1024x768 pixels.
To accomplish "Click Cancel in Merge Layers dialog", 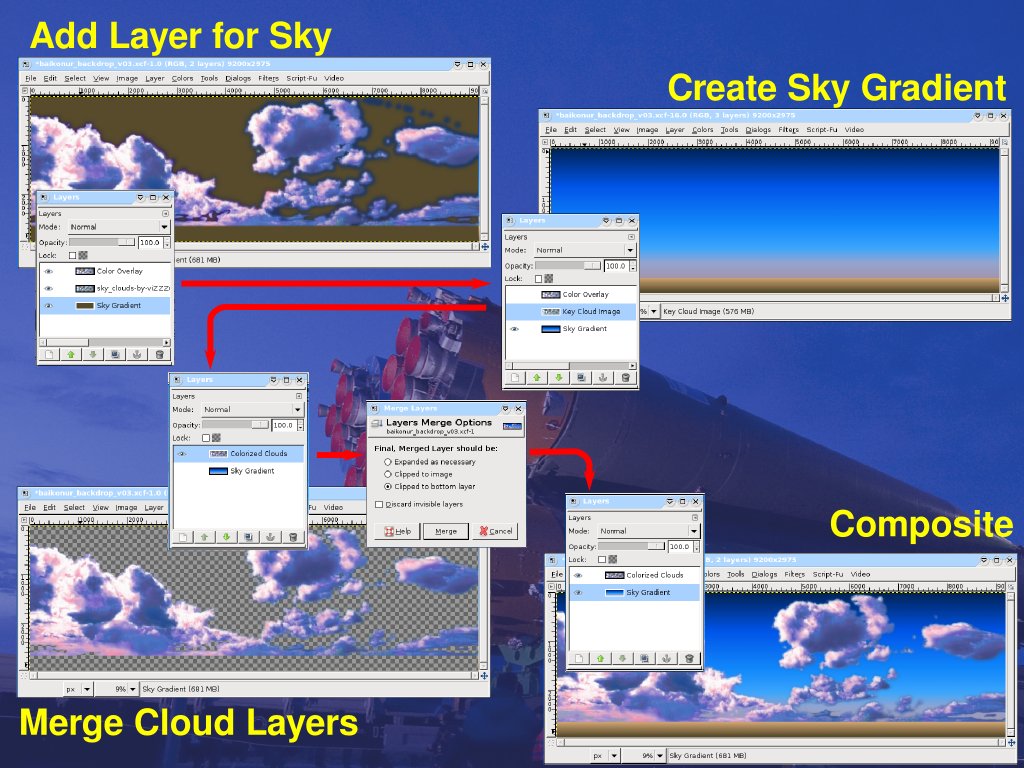I will point(495,531).
